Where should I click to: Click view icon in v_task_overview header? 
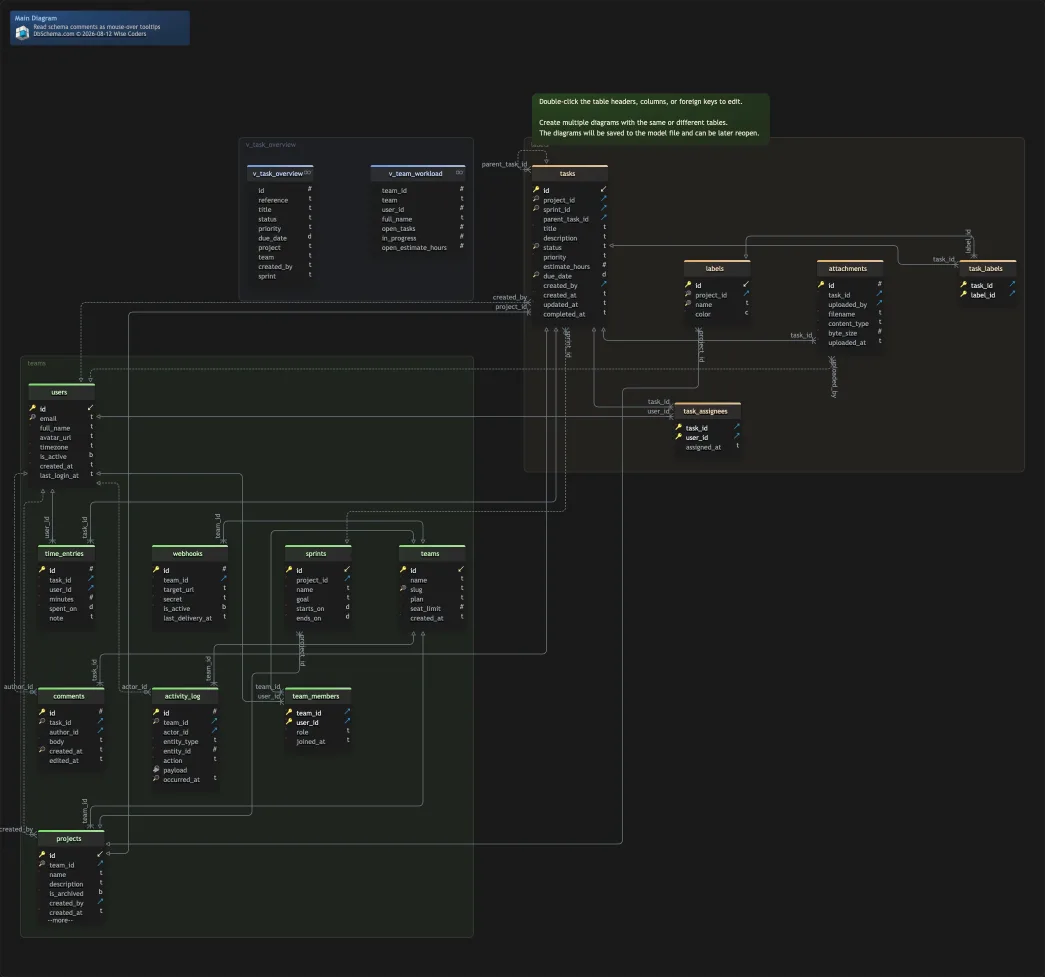pos(307,173)
